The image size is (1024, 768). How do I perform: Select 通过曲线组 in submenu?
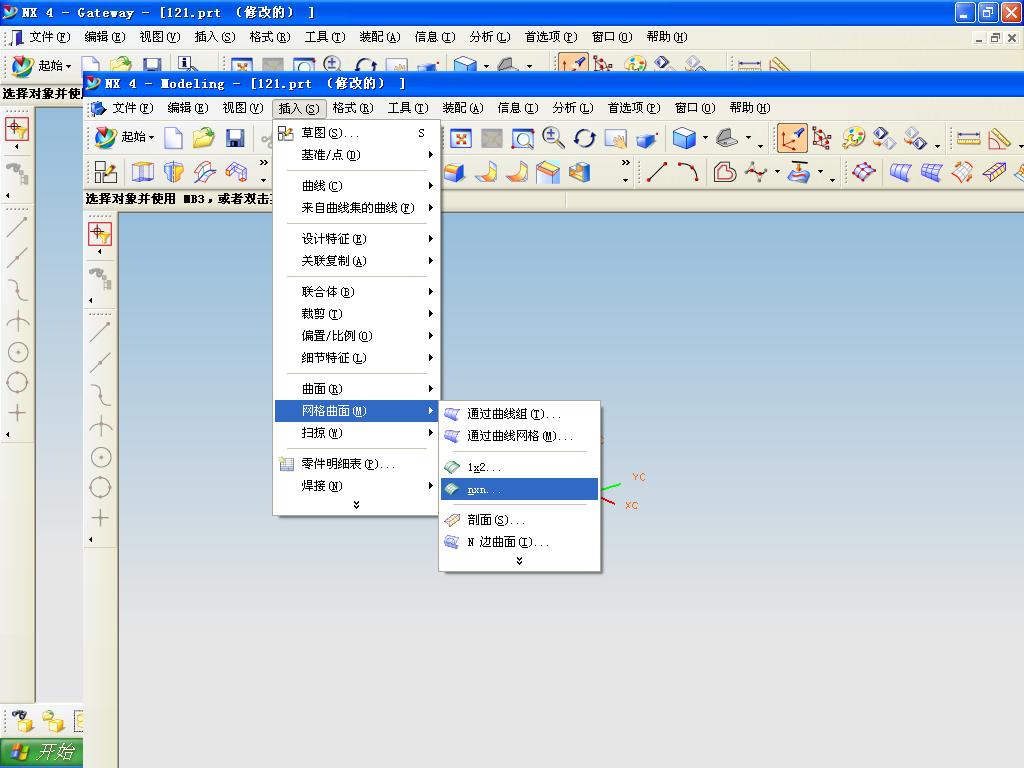pos(520,414)
